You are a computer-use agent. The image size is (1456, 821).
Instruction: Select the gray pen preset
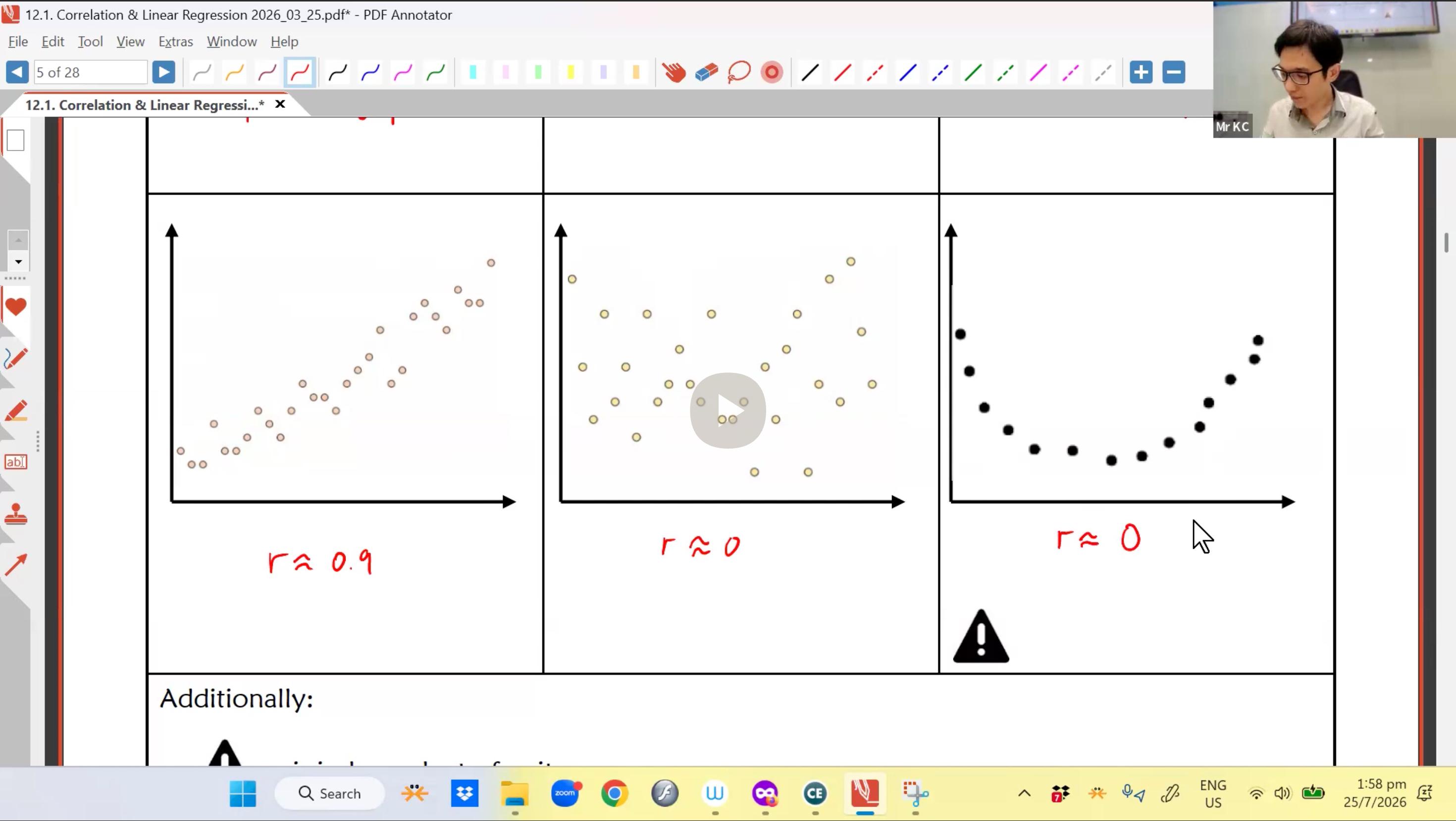coord(202,72)
